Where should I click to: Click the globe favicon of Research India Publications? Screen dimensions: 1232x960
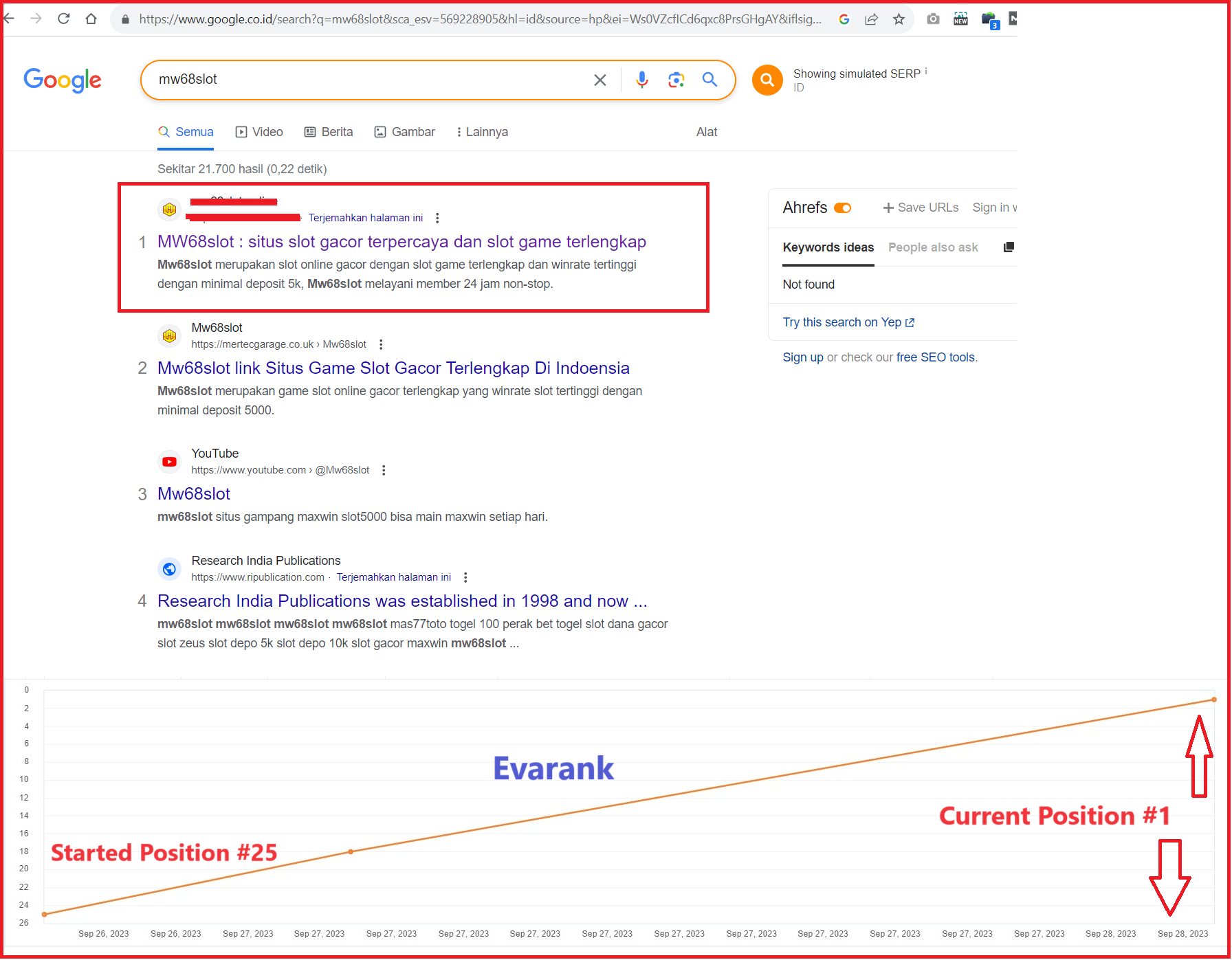169,569
